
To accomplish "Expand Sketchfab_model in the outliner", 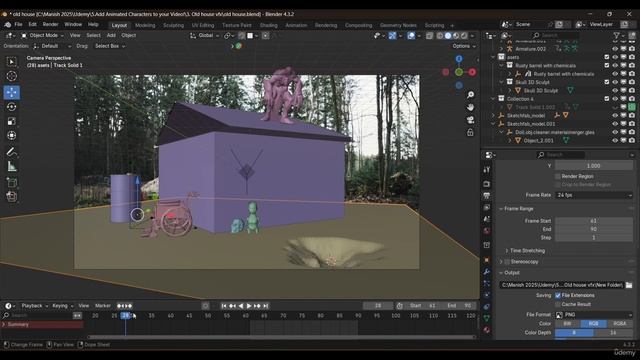I will point(494,116).
